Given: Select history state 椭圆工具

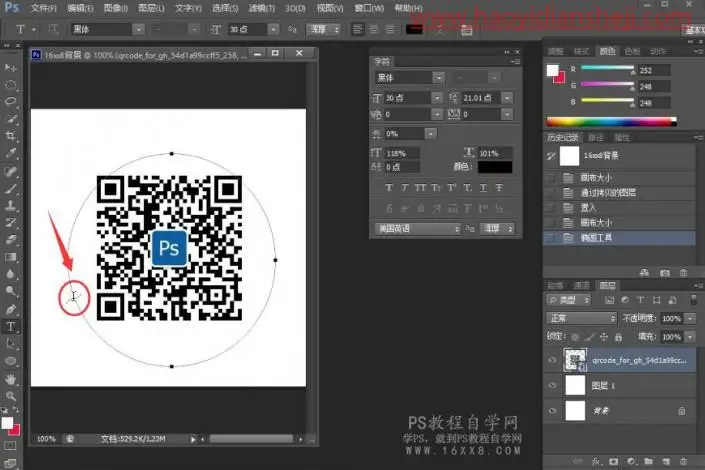Looking at the screenshot, I should (x=620, y=238).
